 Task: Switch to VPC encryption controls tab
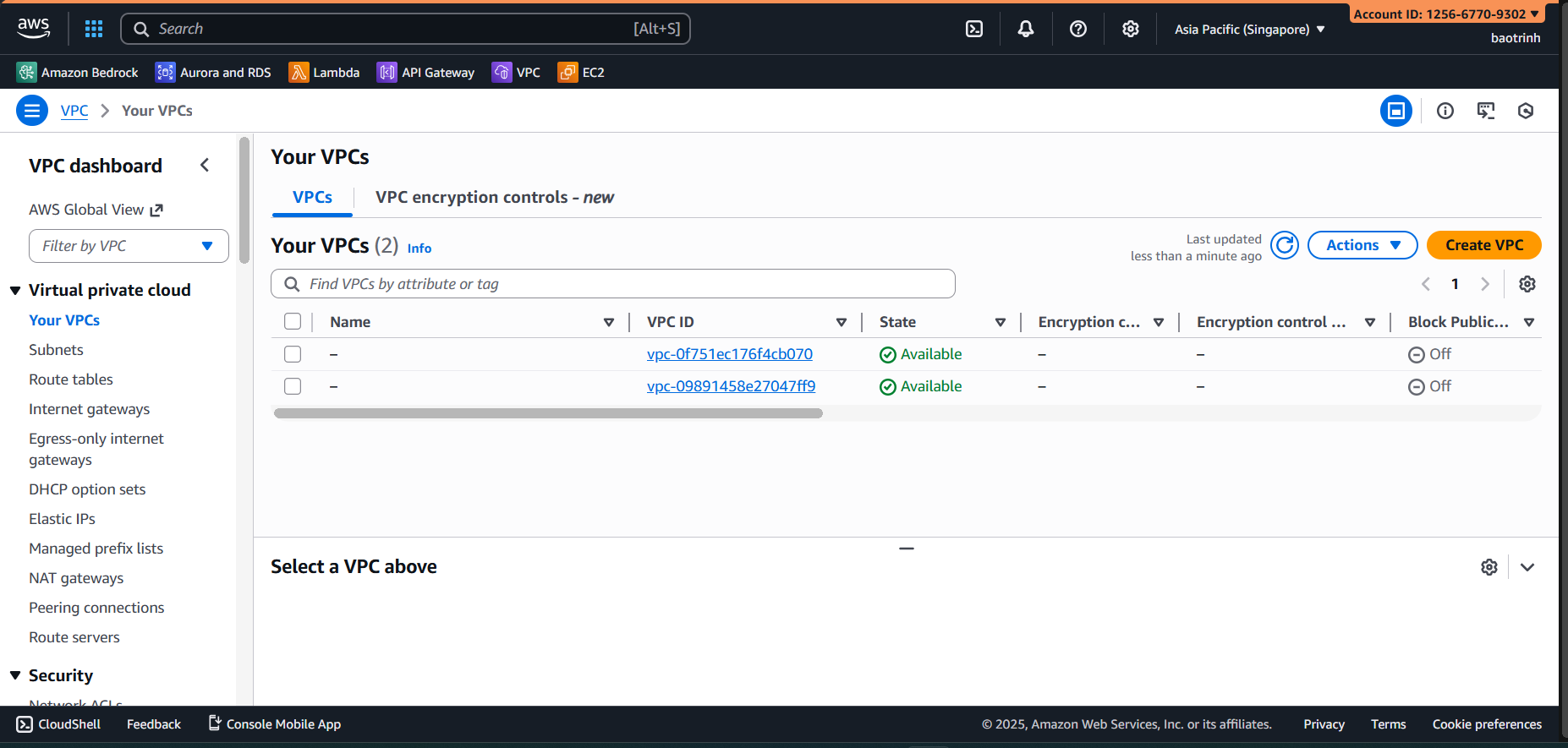pos(494,197)
